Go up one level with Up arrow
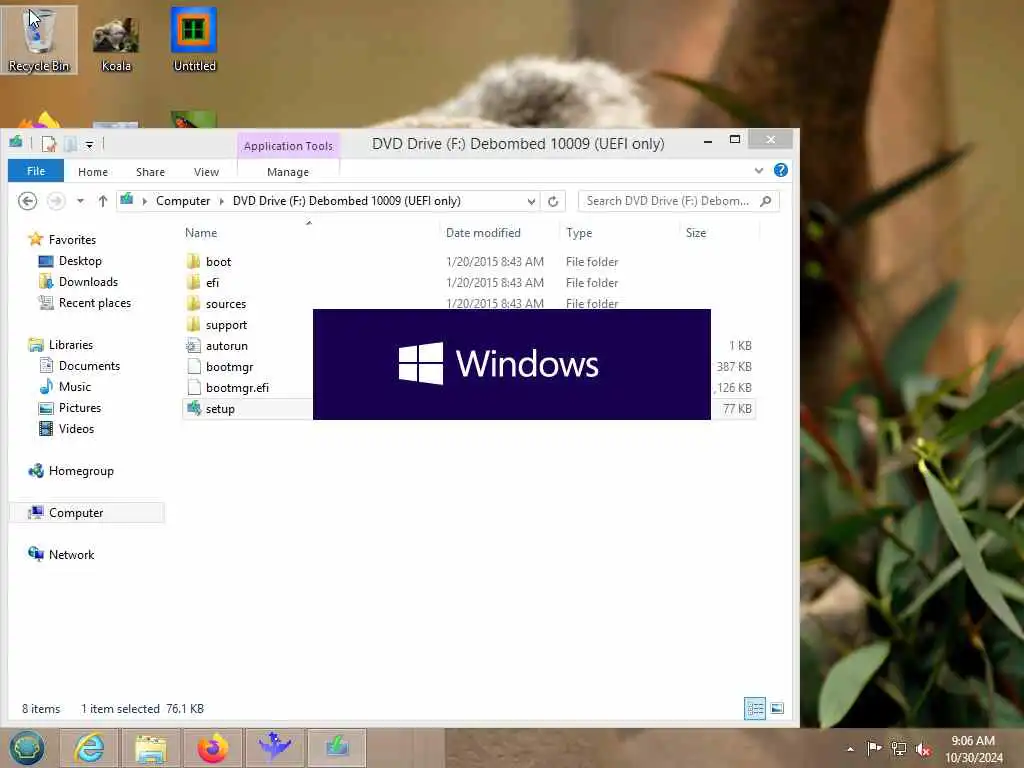Image resolution: width=1024 pixels, height=768 pixels. pos(103,201)
